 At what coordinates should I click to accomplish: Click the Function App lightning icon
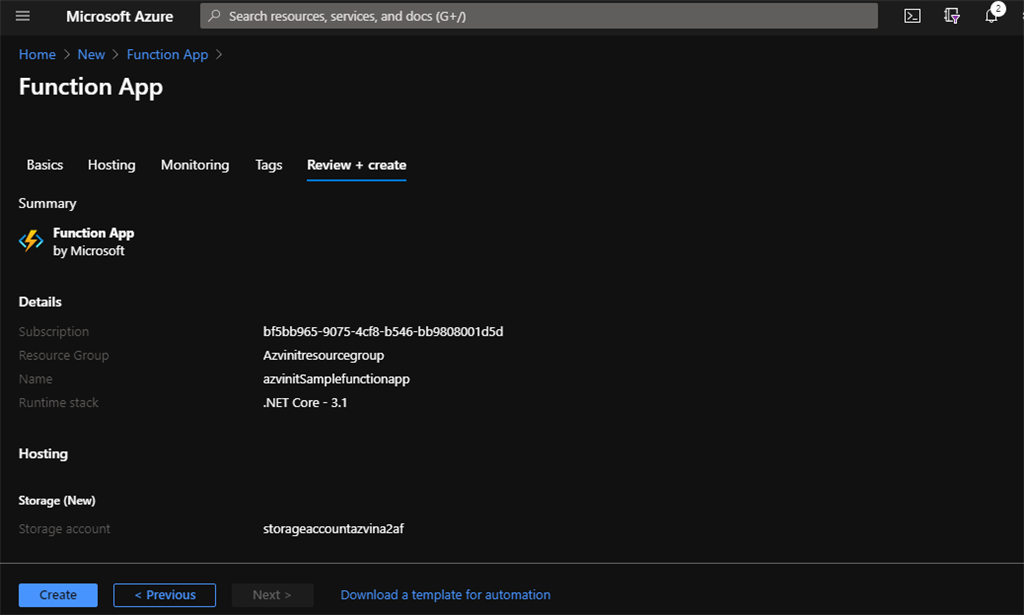click(30, 240)
